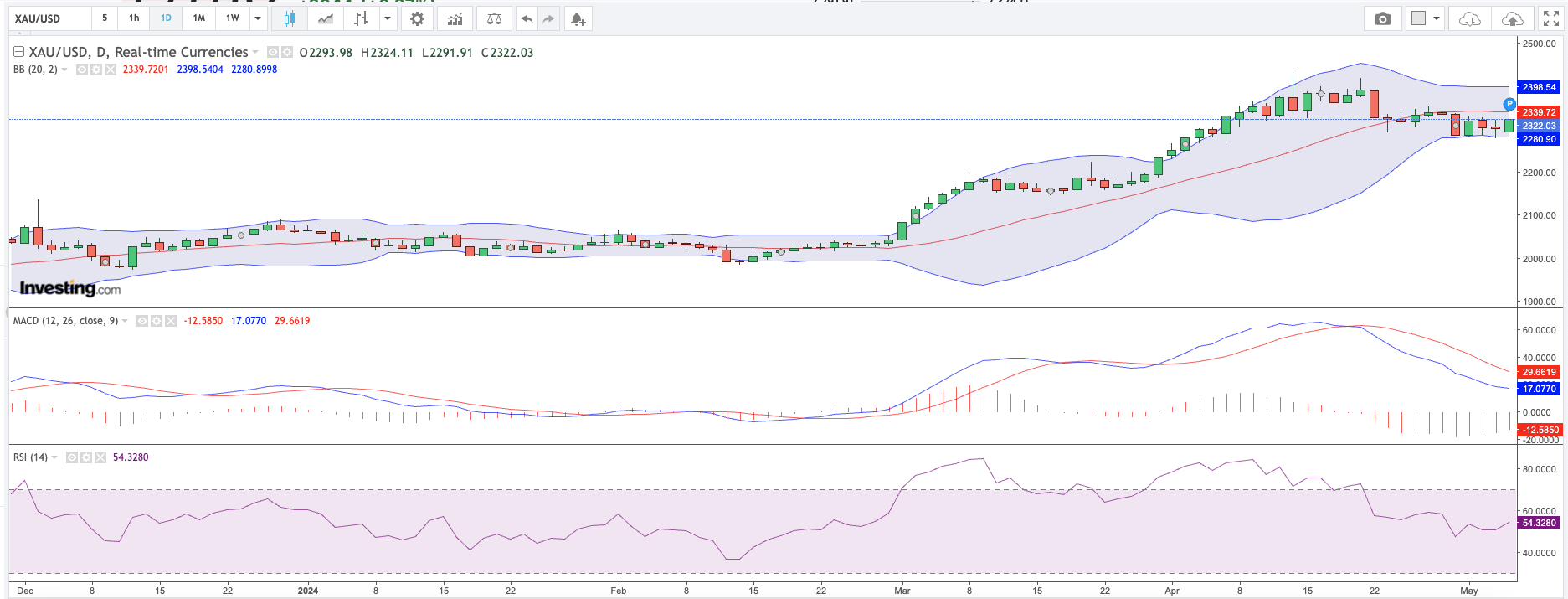Open the layout selection dropdown arrow
1568x599 pixels.
(x=1437, y=18)
